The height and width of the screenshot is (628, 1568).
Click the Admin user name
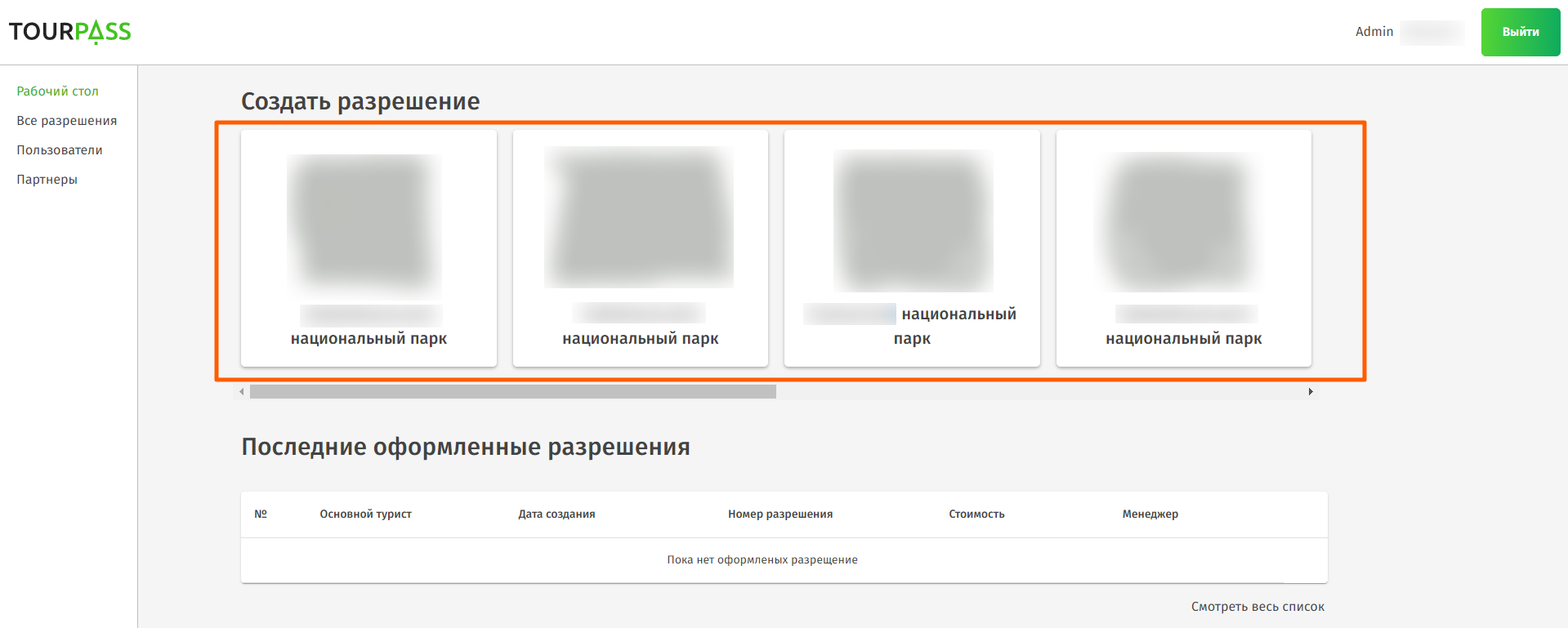click(x=1374, y=32)
